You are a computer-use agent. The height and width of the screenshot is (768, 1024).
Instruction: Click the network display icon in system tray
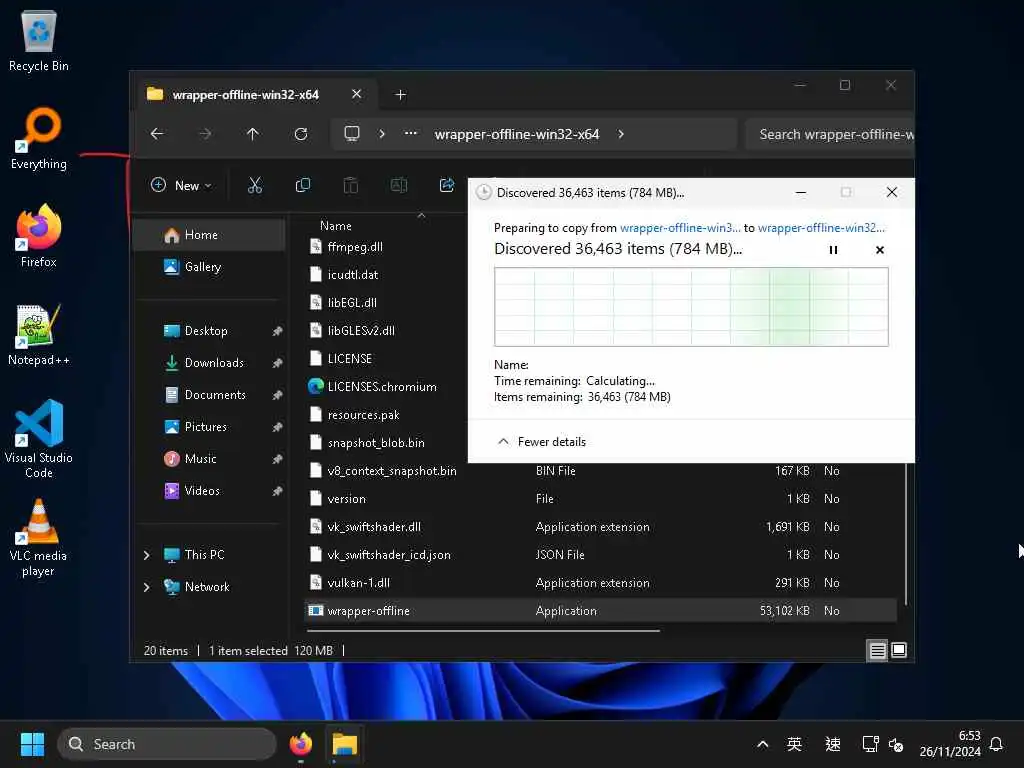click(870, 744)
